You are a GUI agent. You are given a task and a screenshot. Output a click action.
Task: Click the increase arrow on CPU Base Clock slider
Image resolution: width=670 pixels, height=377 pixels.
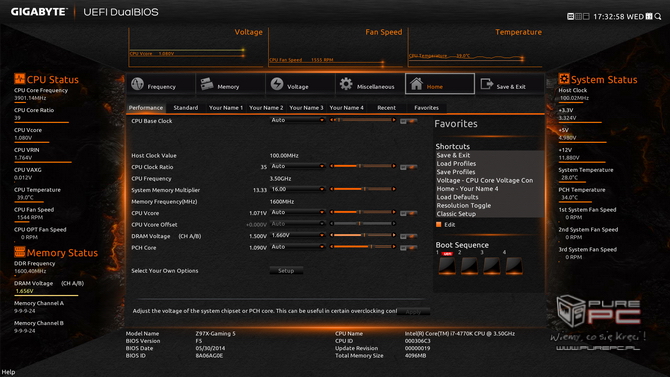click(394, 120)
